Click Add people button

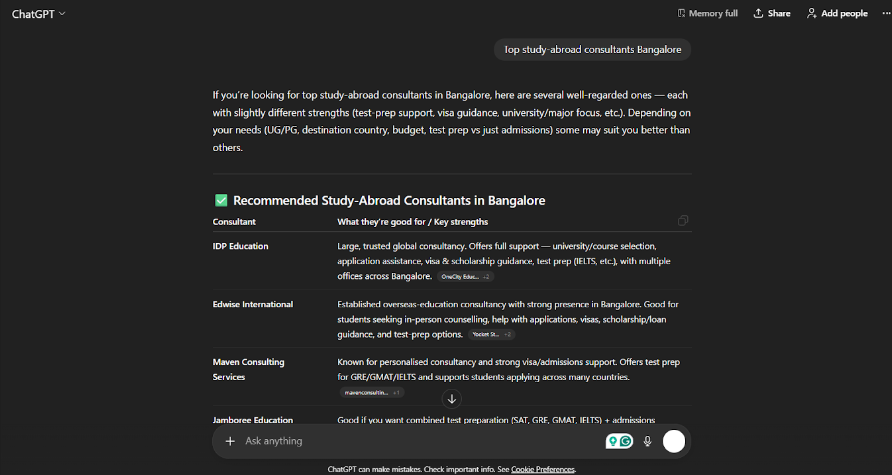(836, 13)
